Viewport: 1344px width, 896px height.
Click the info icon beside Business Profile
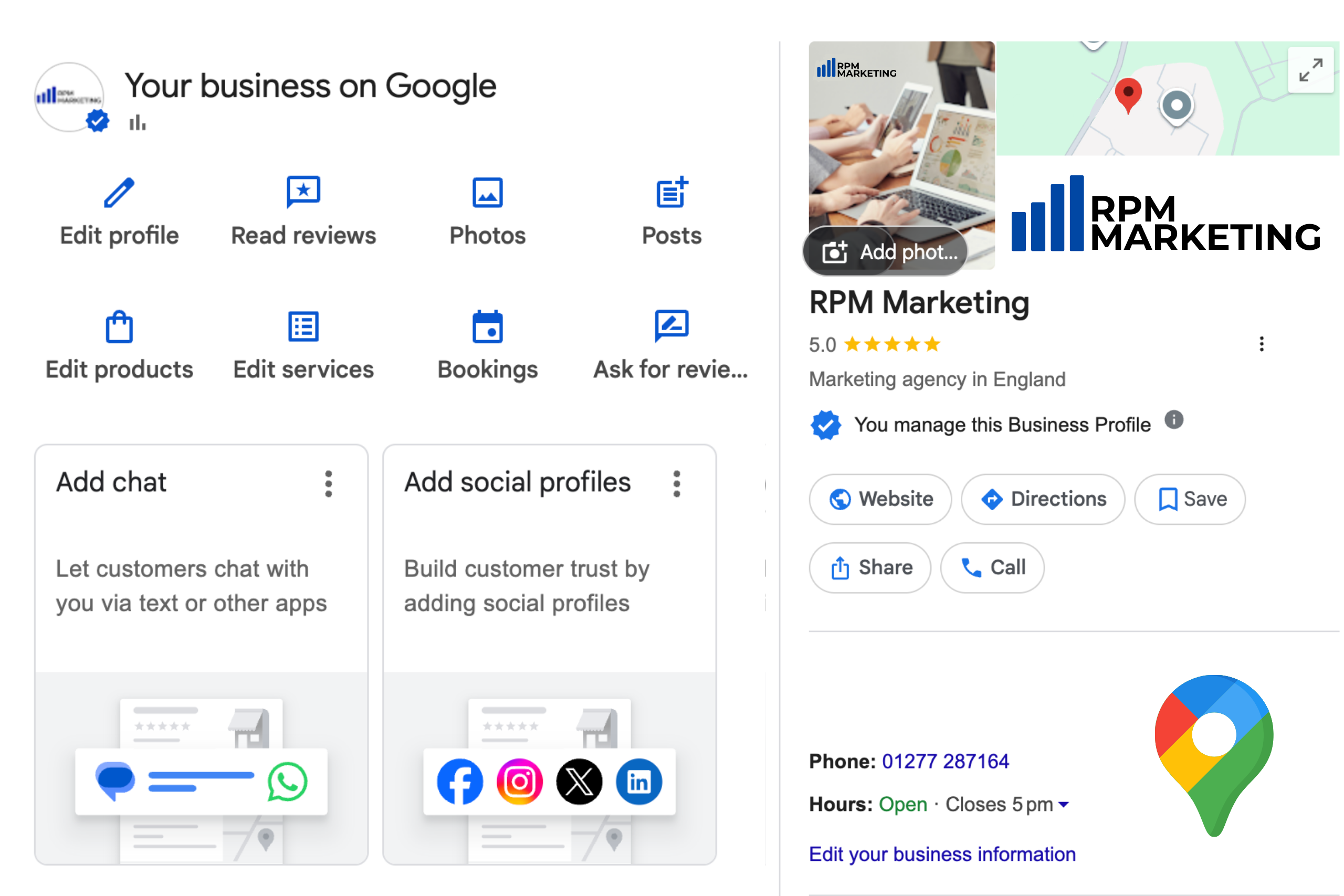(x=1174, y=420)
